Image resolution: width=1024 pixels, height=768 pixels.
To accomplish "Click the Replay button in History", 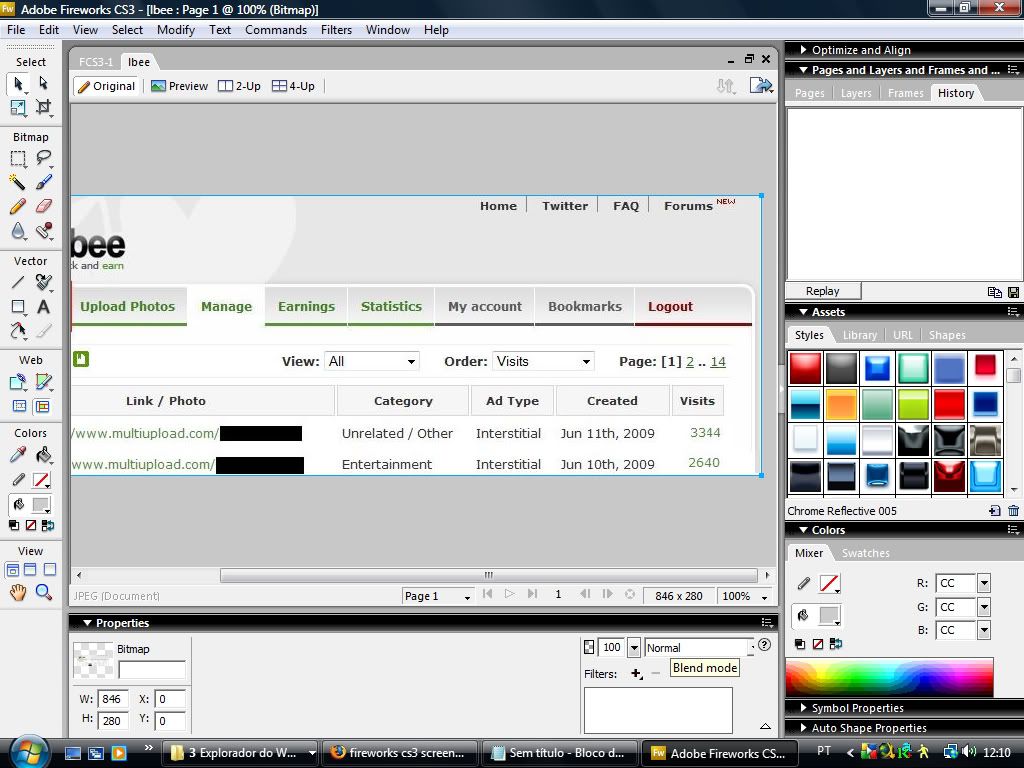I will (823, 291).
